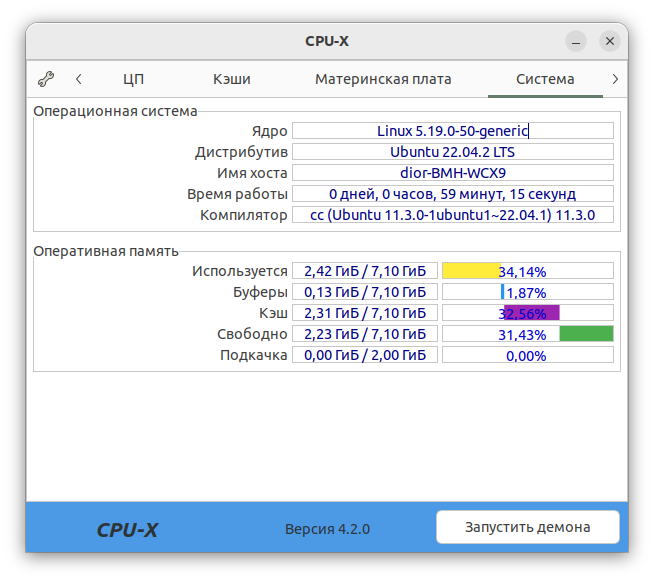Click the Подкачка bar showing 0,00%

[x=528, y=355]
